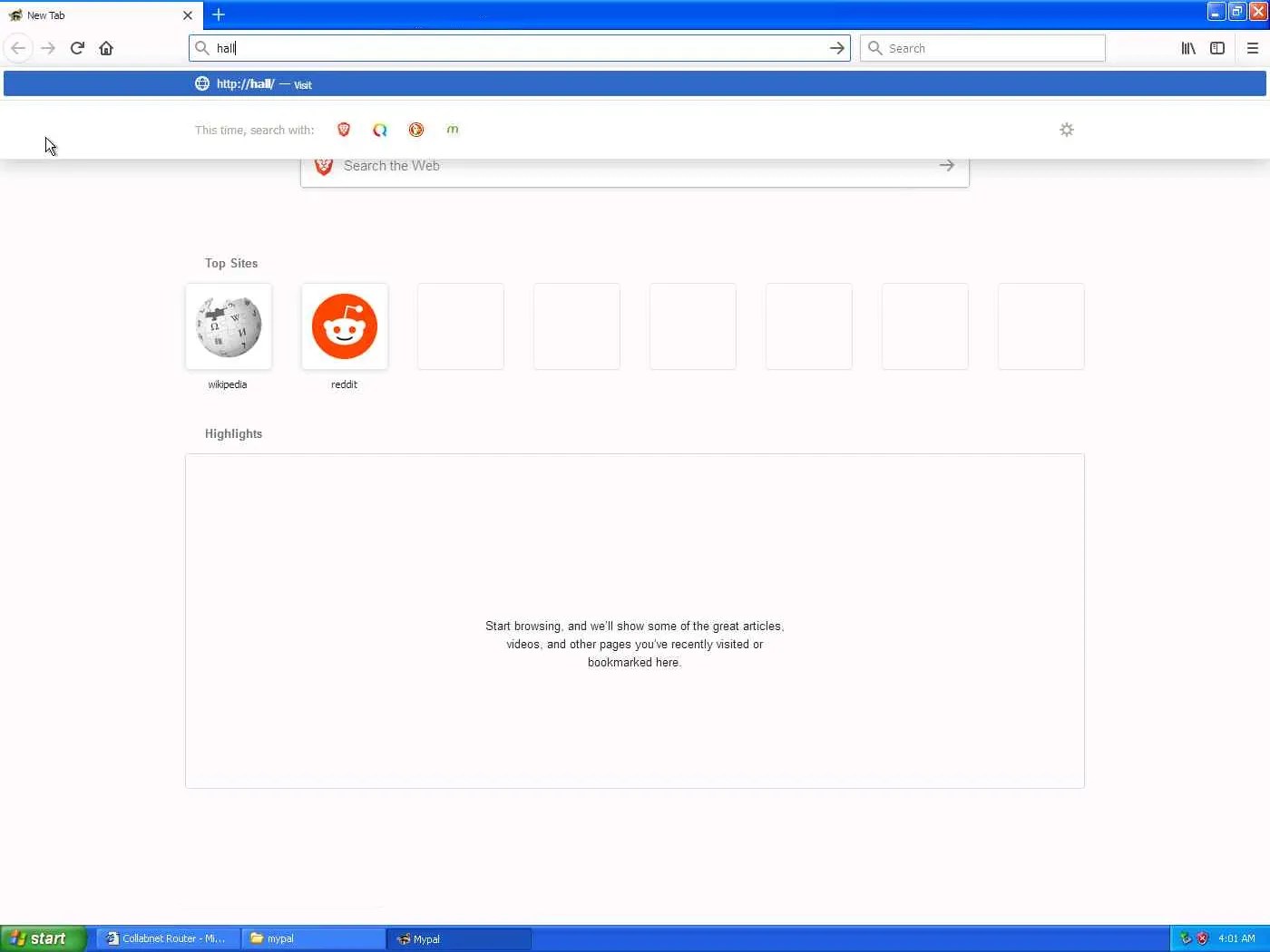The height and width of the screenshot is (952, 1270).
Task: Click the 4:01 AM system clock
Action: click(x=1236, y=938)
